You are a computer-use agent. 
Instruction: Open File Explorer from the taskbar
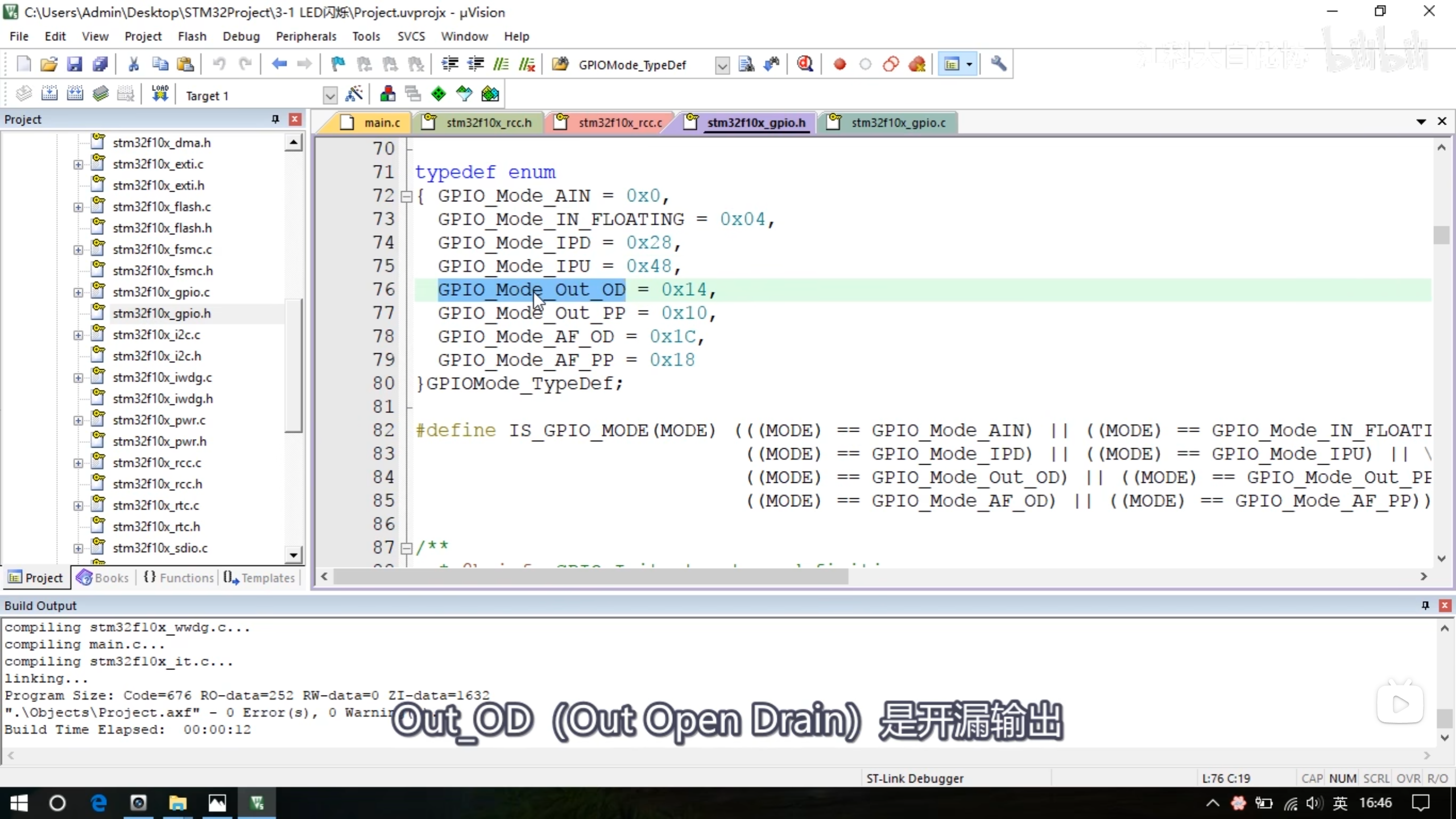point(177,803)
